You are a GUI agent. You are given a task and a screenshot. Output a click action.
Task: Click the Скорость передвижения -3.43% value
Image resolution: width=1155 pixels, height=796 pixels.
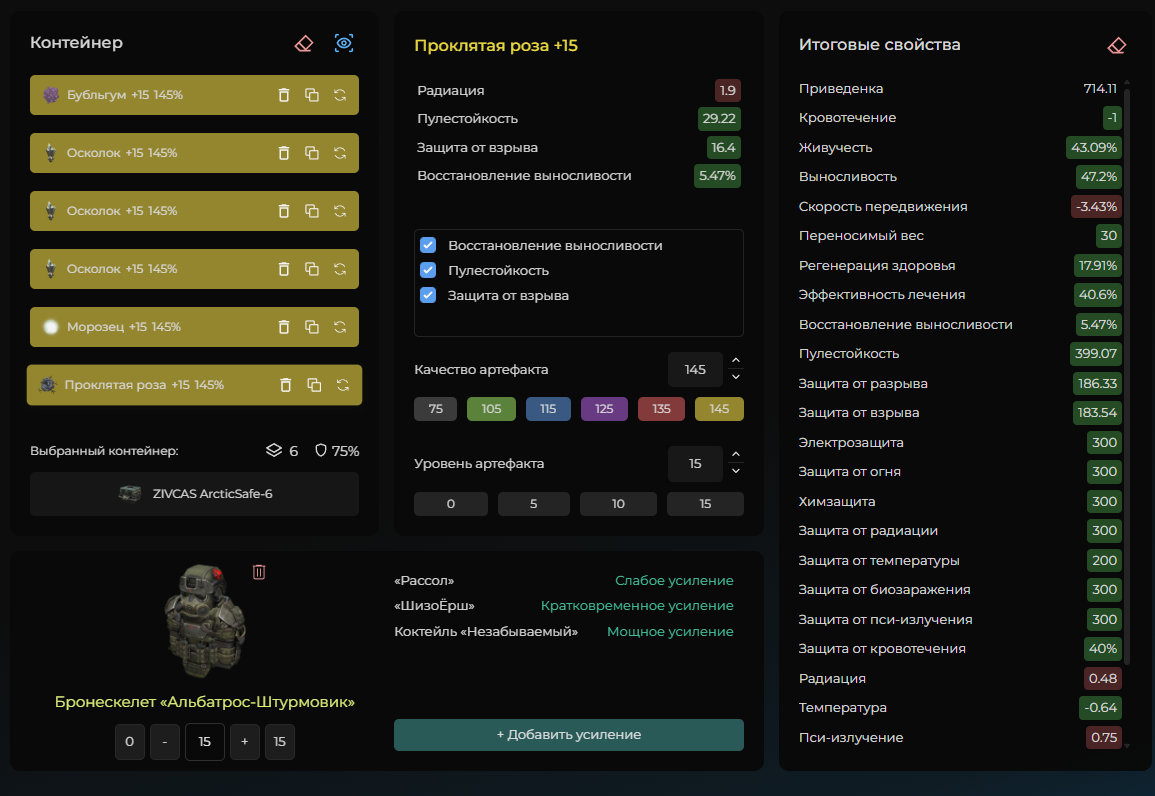pos(1096,207)
